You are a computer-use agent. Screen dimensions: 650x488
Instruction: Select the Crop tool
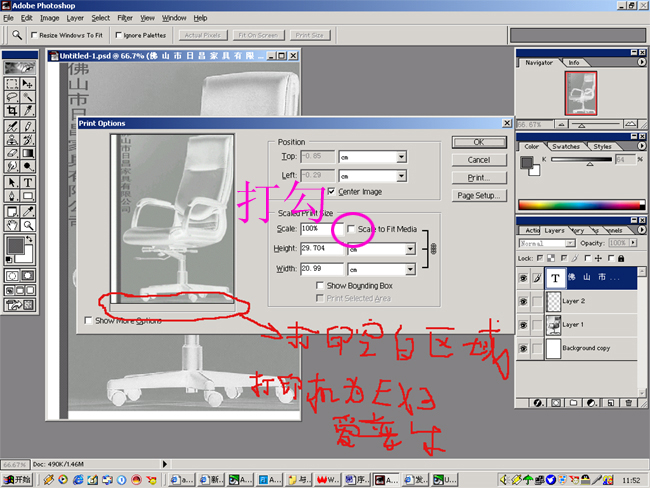pos(12,110)
